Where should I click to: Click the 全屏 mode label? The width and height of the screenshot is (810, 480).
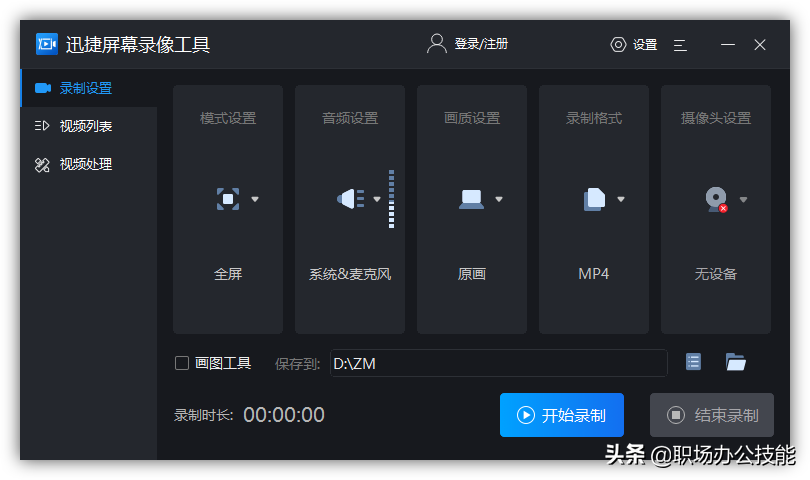coord(228,274)
